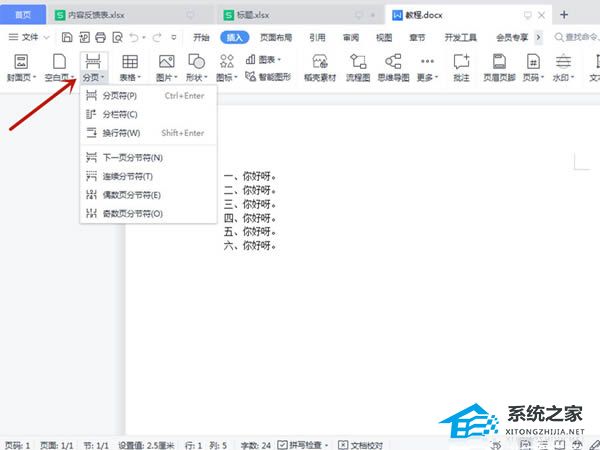Screen dimensions: 600x450
Task: Close the 教程.docx tab
Action: click(541, 15)
